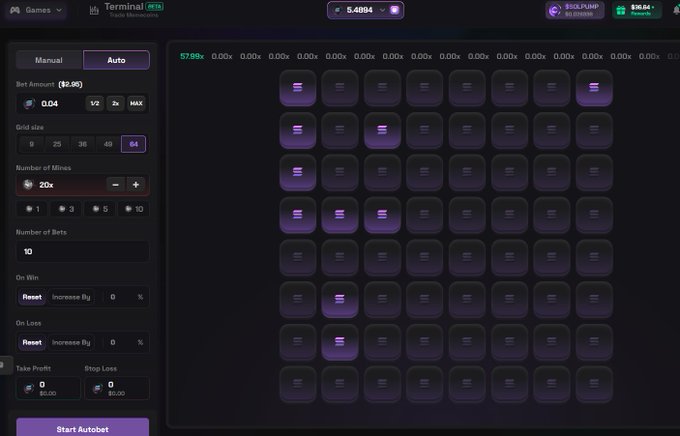This screenshot has width=680, height=436.
Task: Click the gamepad icon beside Games
Action: point(15,10)
